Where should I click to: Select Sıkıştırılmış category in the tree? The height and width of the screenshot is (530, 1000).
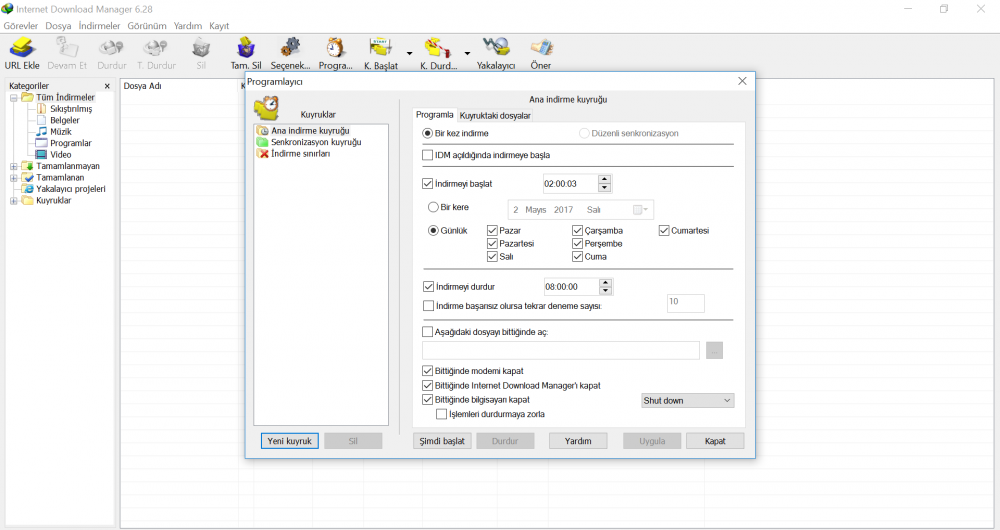tap(71, 109)
